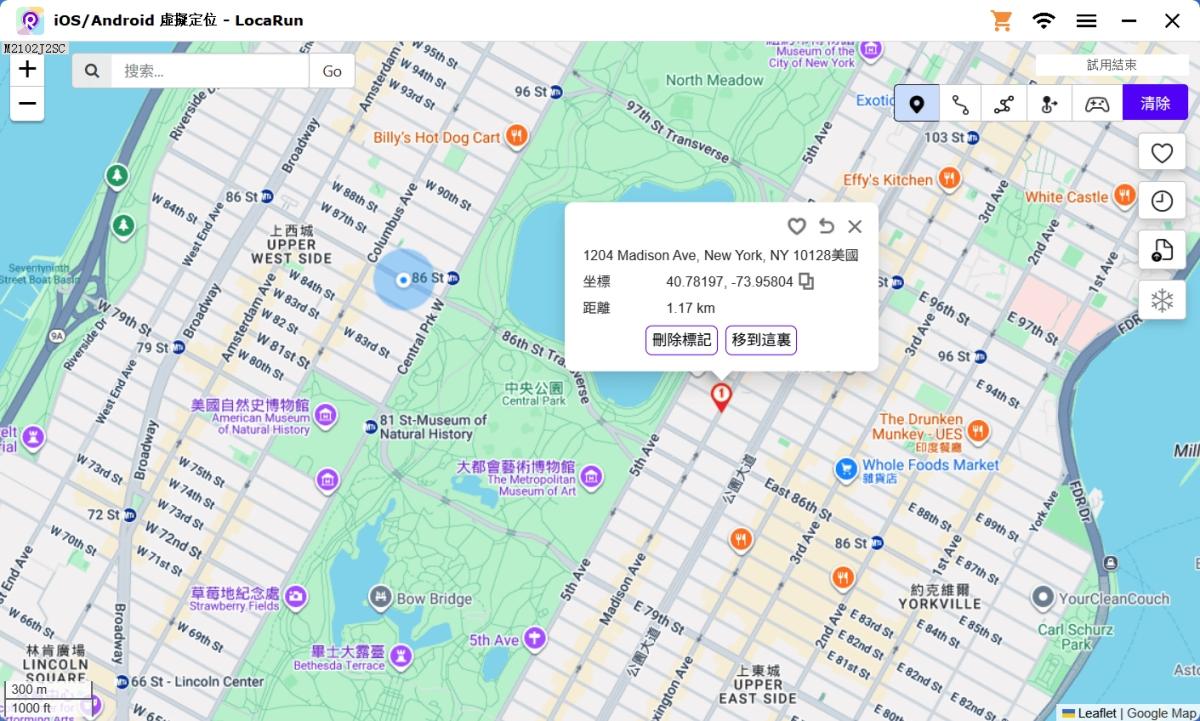Open the saved favorites heart panel
The image size is (1200, 721).
coord(1162,153)
